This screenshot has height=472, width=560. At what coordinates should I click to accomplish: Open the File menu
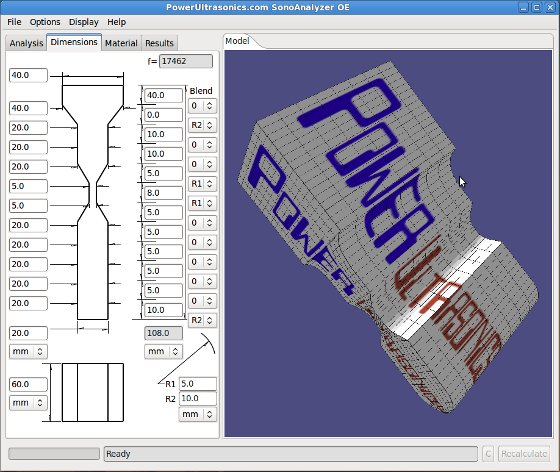(14, 22)
